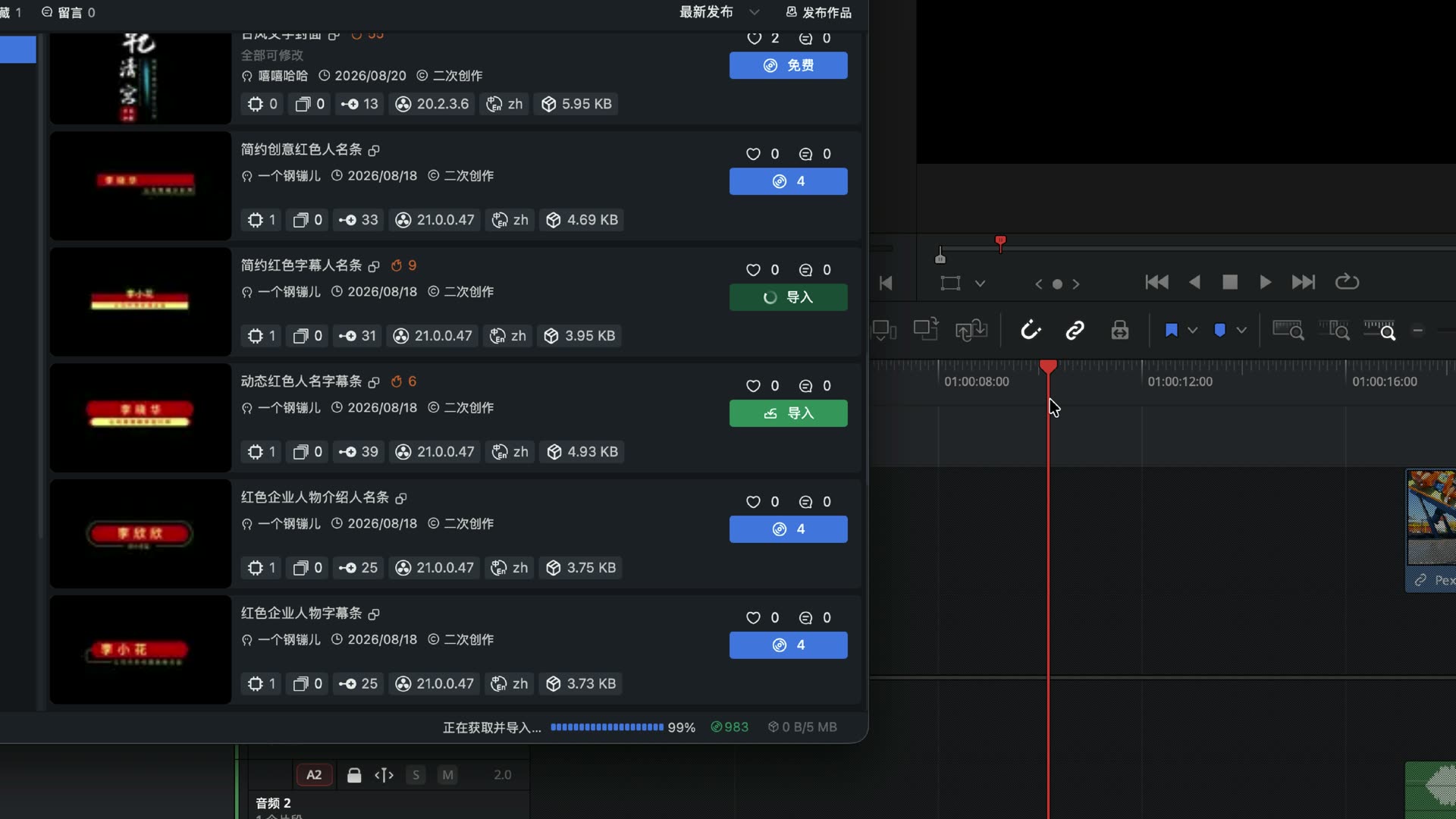Click the blue marker icon in toolbar

point(1220,331)
